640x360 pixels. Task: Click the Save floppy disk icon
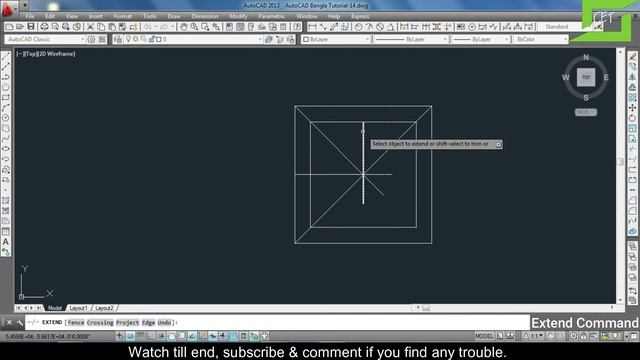31,27
